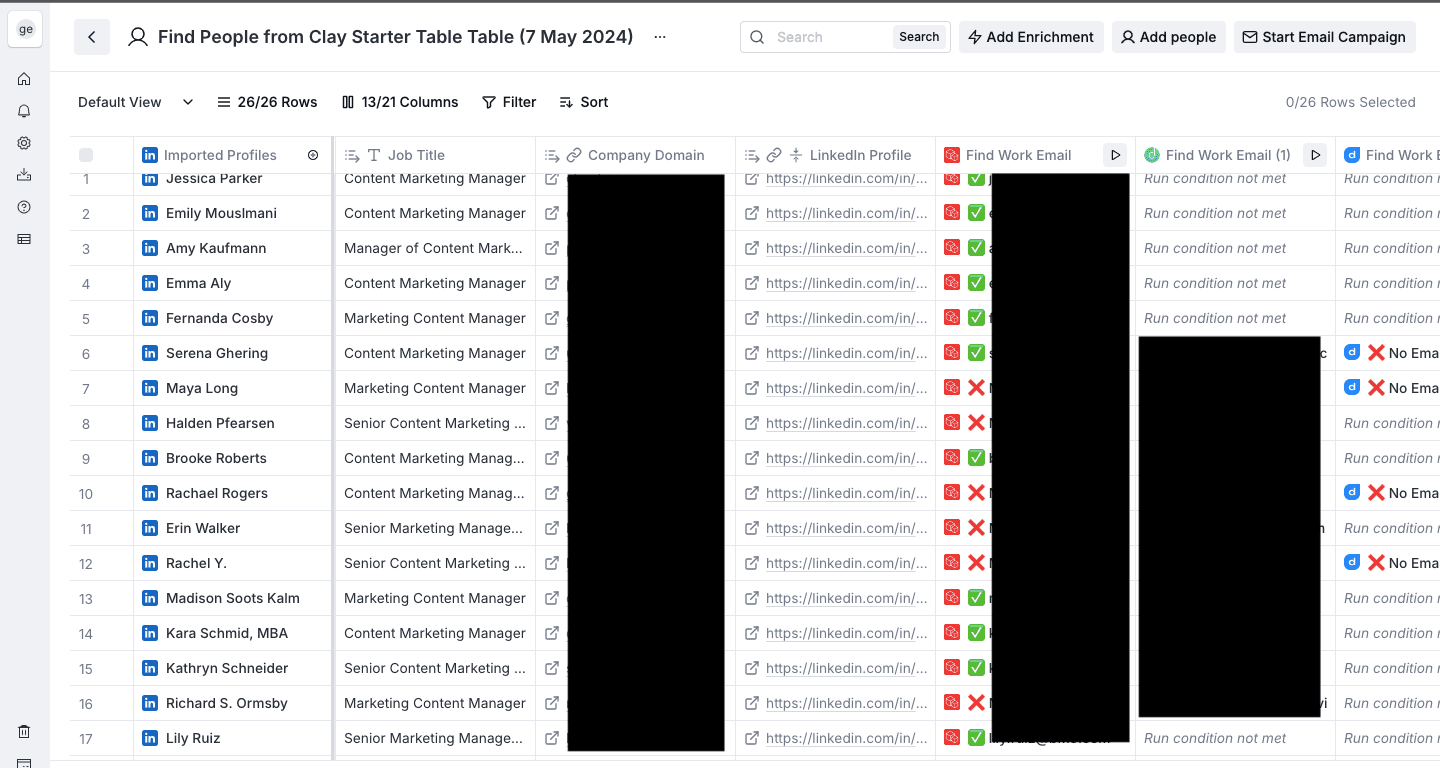Click the help question-mark sidebar icon

(24, 207)
